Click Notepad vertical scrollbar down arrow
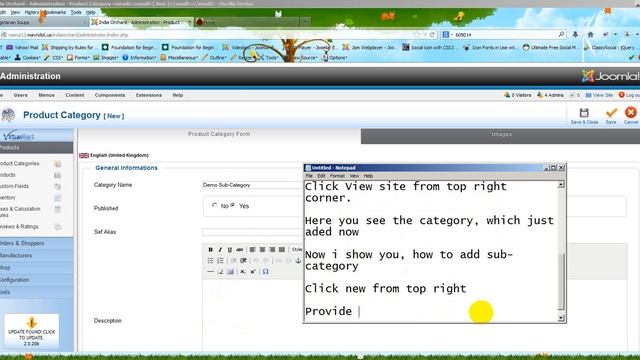This screenshot has width=640, height=360. (561, 318)
